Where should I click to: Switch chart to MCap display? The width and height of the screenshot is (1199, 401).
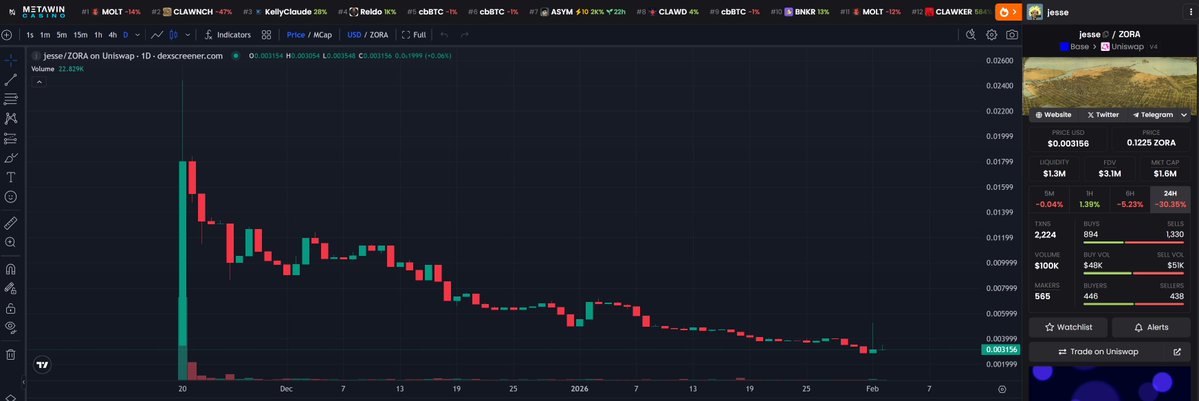pos(323,35)
